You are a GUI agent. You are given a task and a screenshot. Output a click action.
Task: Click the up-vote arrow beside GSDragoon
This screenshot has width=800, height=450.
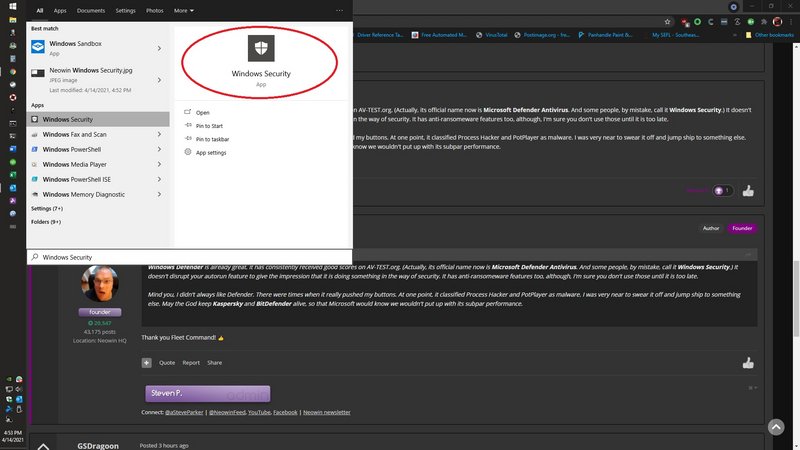43,446
